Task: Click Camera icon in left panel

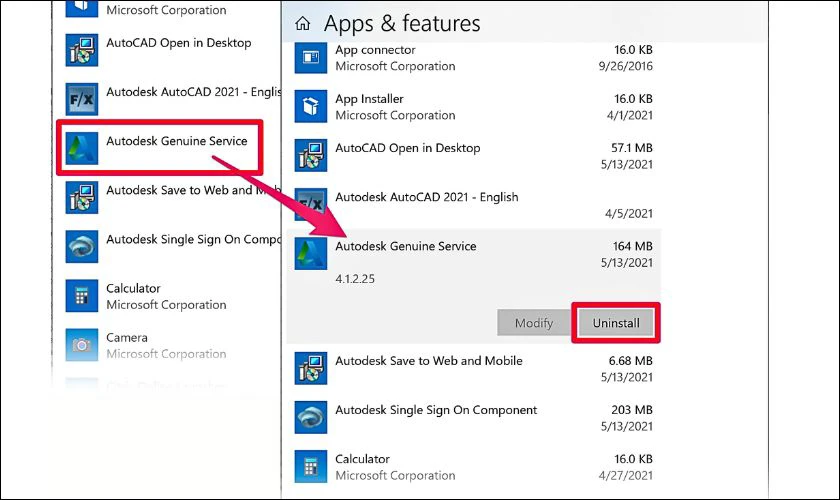Action: pos(82,345)
